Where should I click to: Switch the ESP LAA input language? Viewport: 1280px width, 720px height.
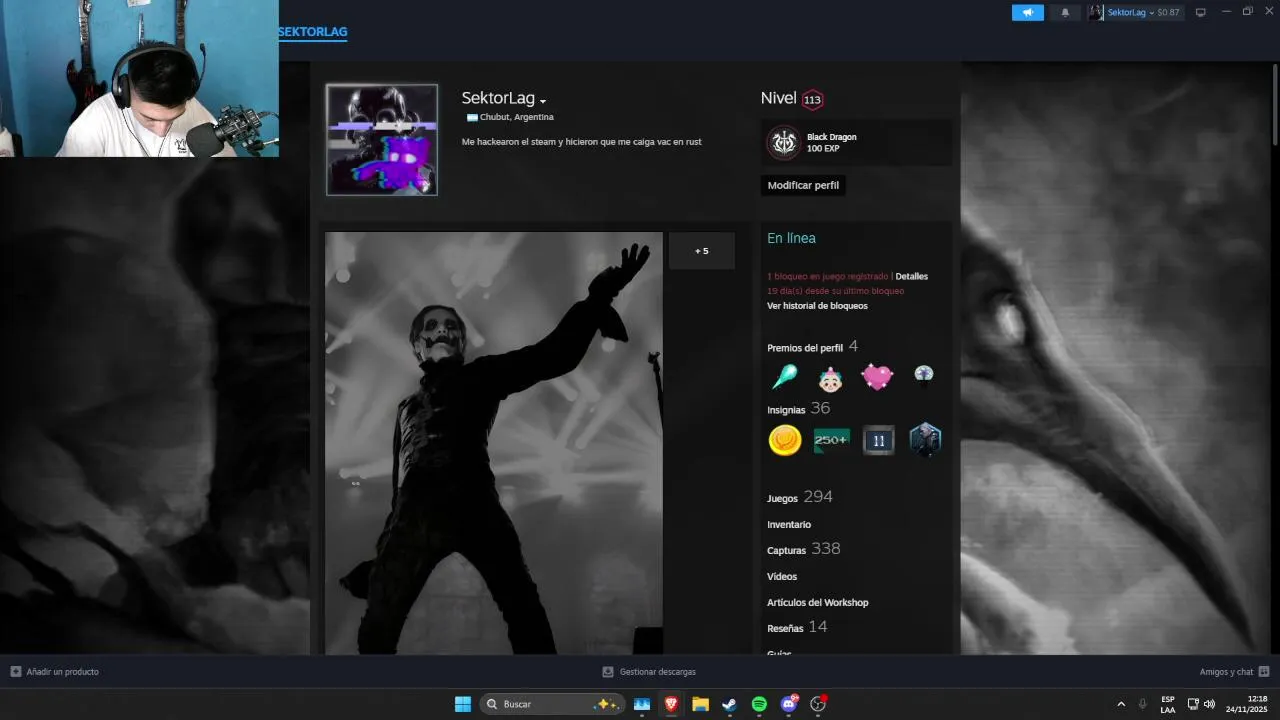[x=1168, y=704]
